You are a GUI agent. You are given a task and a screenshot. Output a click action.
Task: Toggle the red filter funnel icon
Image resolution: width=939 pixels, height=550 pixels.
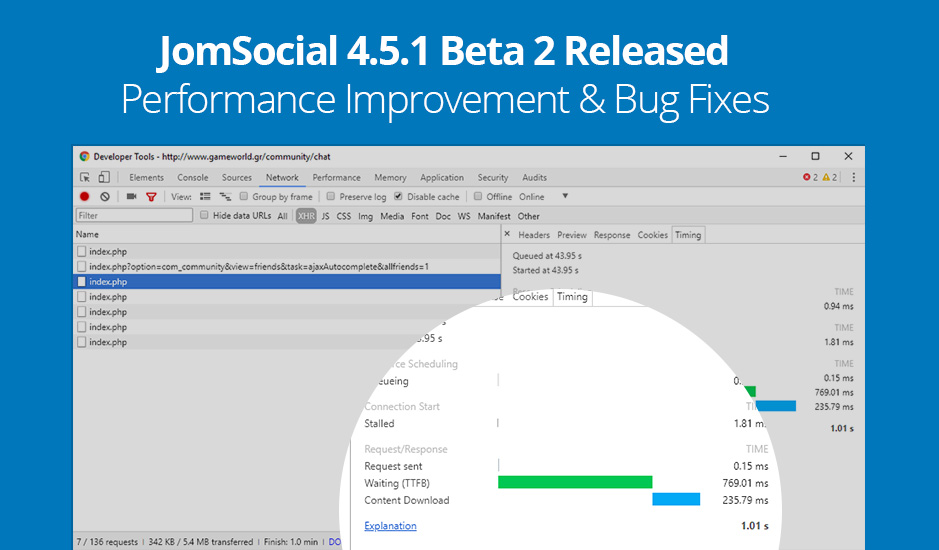pyautogui.click(x=151, y=197)
